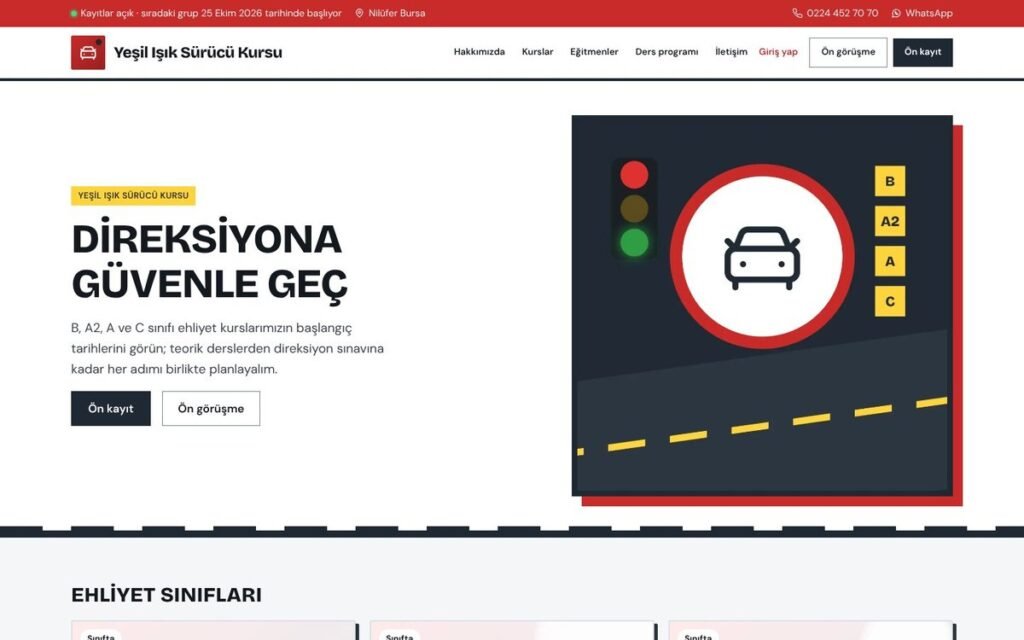
Task: Click the EHLİYET SINIFLARI heading
Action: pyautogui.click(x=167, y=595)
